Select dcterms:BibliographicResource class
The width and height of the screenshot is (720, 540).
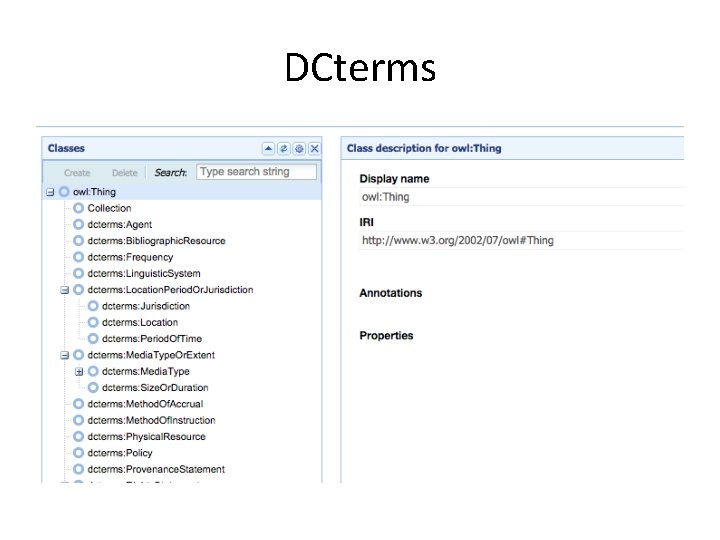157,241
